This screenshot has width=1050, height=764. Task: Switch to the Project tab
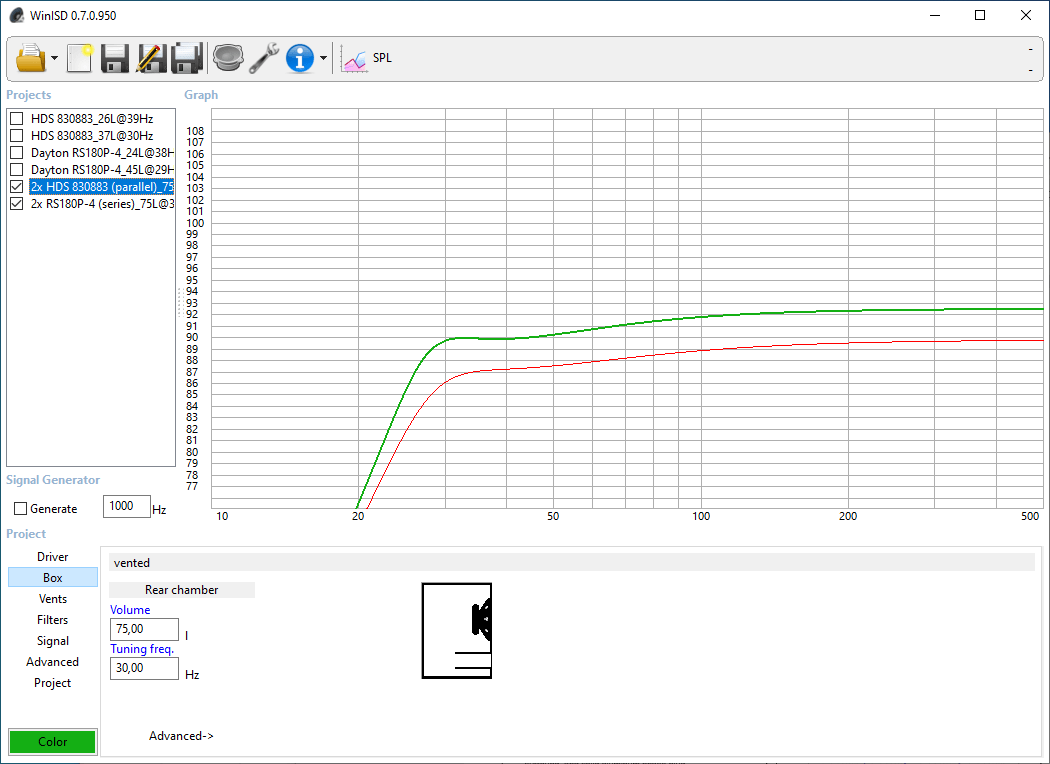click(x=53, y=682)
